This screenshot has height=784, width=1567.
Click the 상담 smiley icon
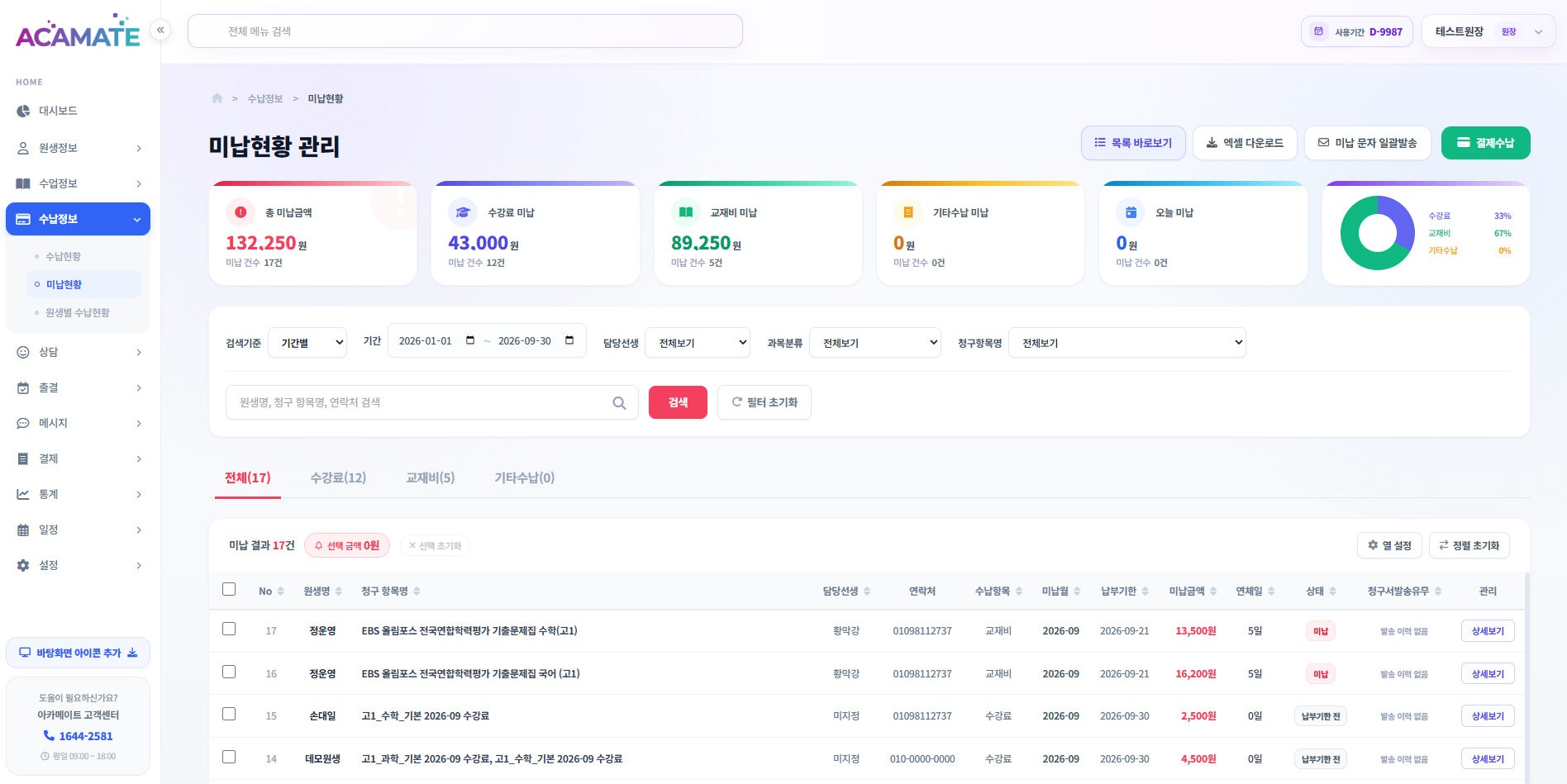[23, 352]
